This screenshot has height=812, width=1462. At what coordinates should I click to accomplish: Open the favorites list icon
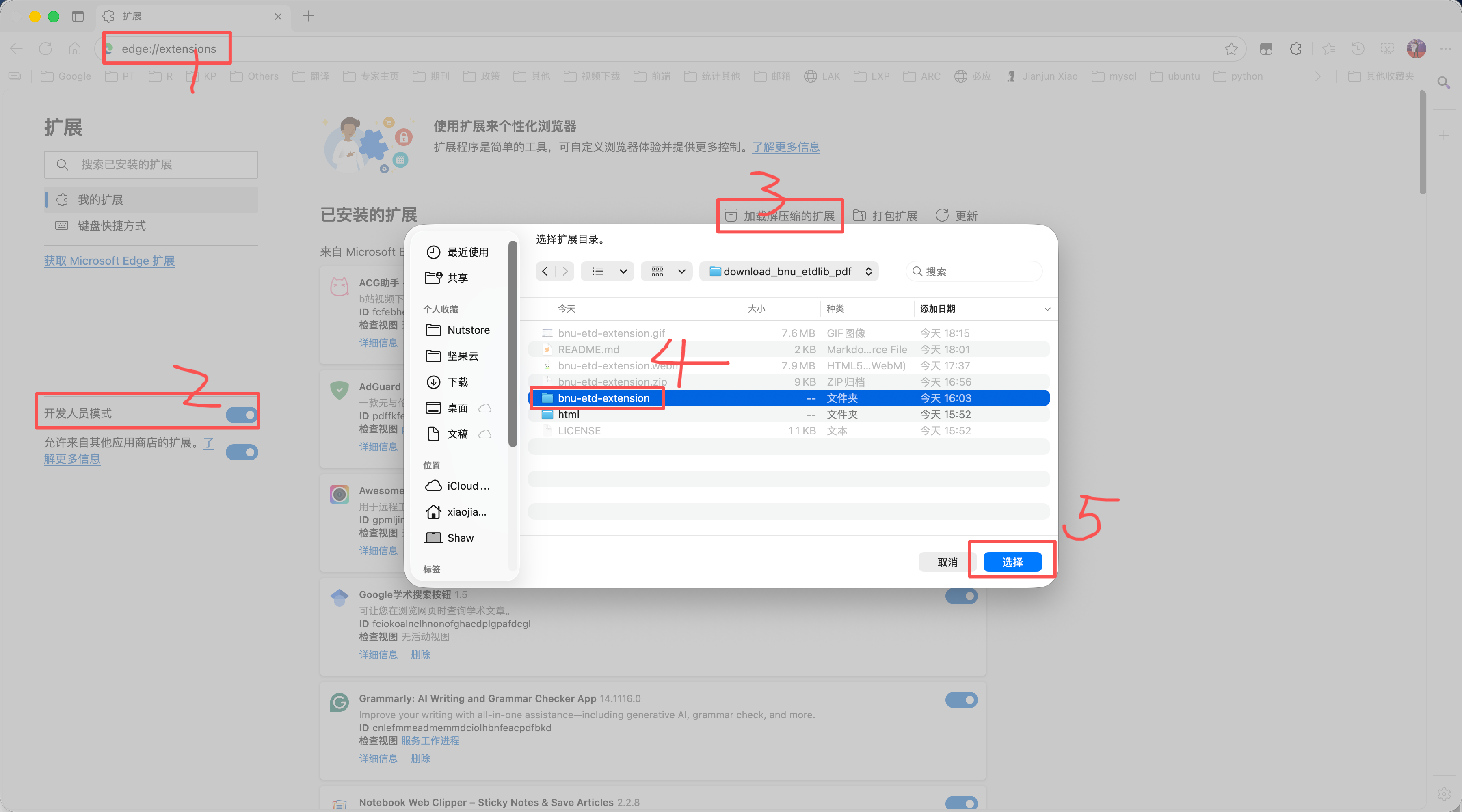[1329, 49]
